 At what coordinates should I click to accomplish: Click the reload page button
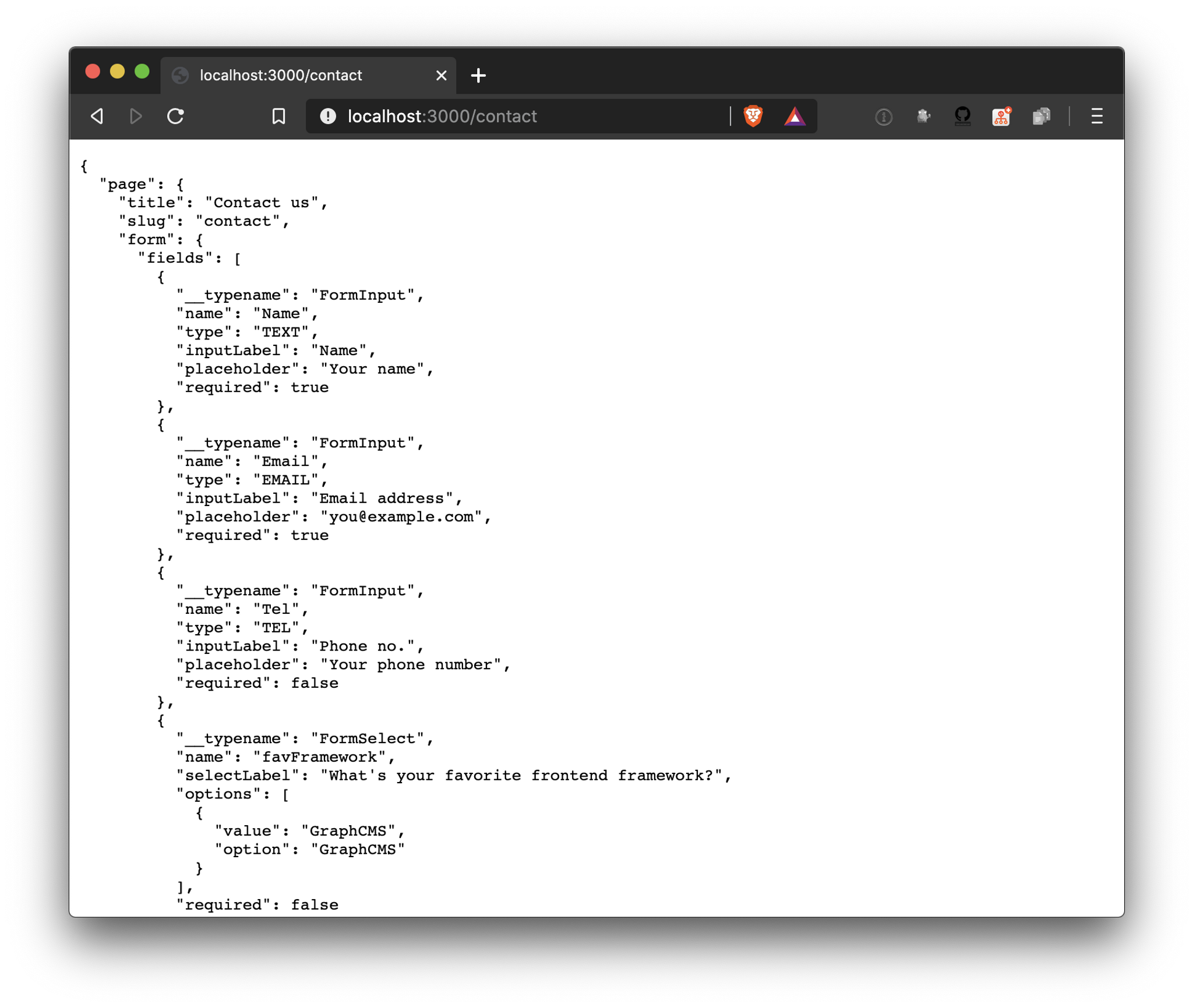click(175, 116)
